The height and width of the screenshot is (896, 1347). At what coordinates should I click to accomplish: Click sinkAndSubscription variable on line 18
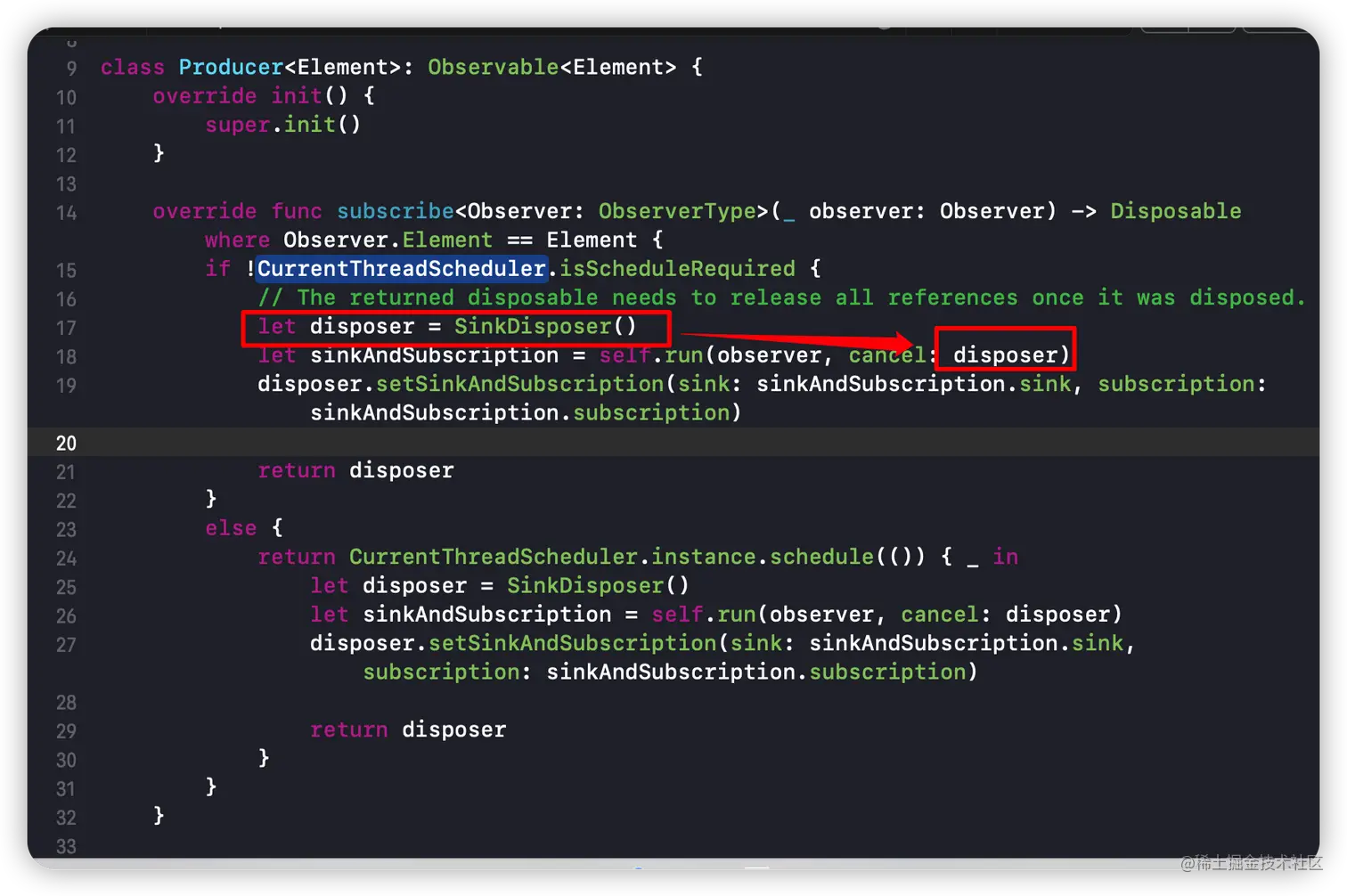click(x=435, y=354)
